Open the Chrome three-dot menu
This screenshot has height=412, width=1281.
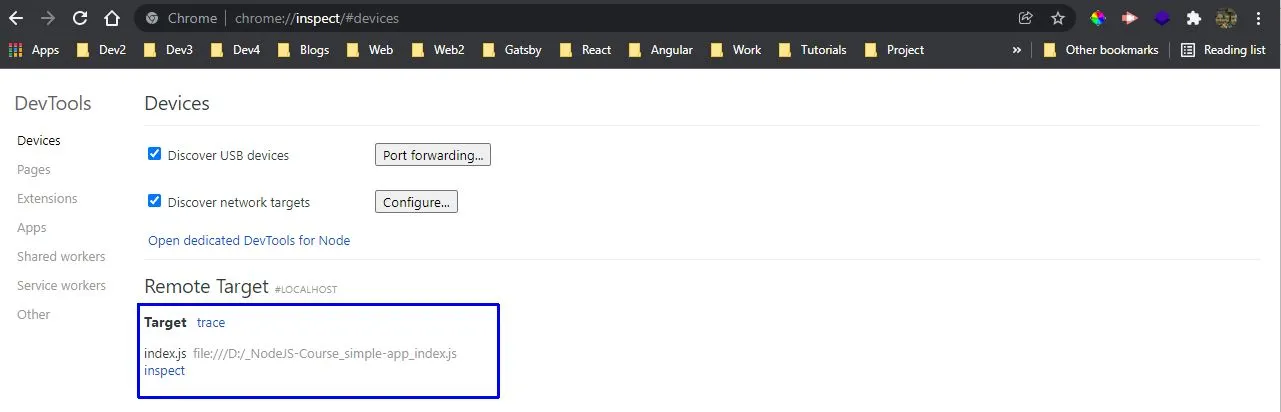pos(1258,18)
